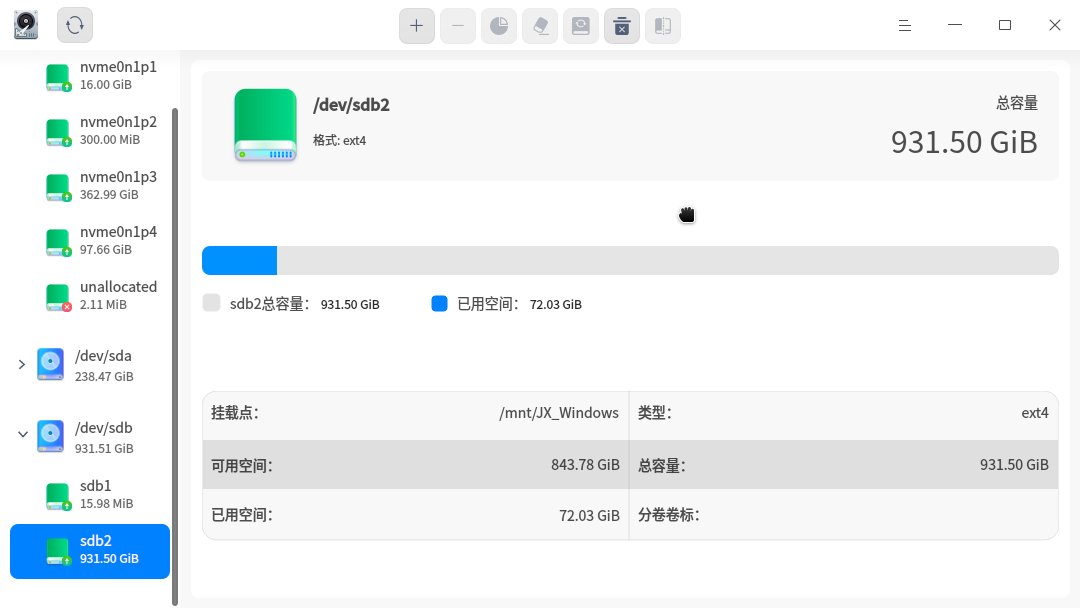Image resolution: width=1080 pixels, height=608 pixels.
Task: Click the 分卷卷标 label
Action: tap(669, 515)
